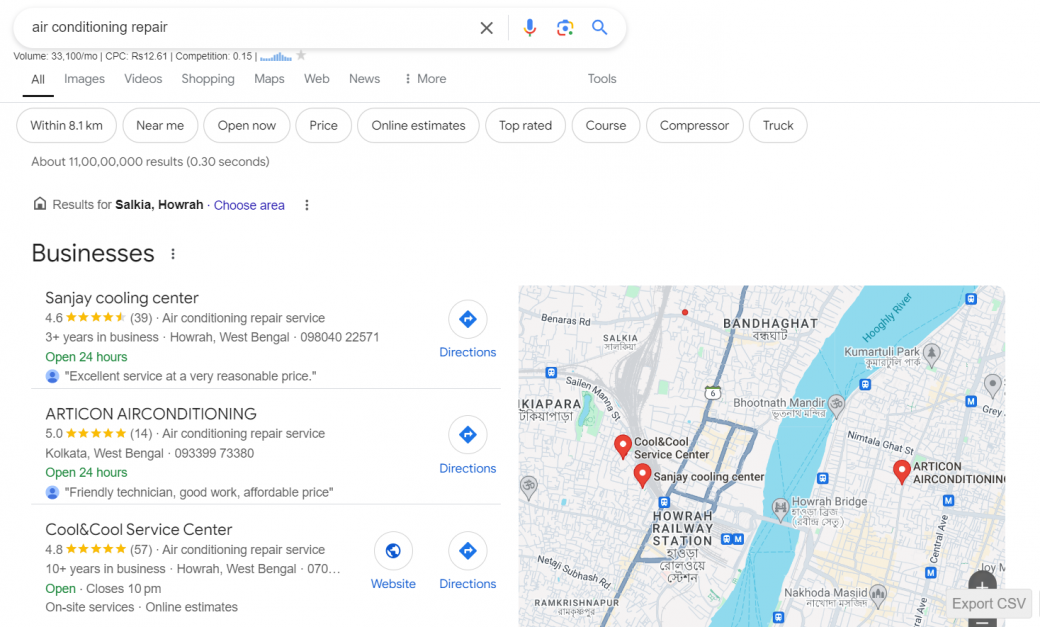Switch to the Maps tab
Viewport: 1040px width, 627px height.
tap(269, 79)
